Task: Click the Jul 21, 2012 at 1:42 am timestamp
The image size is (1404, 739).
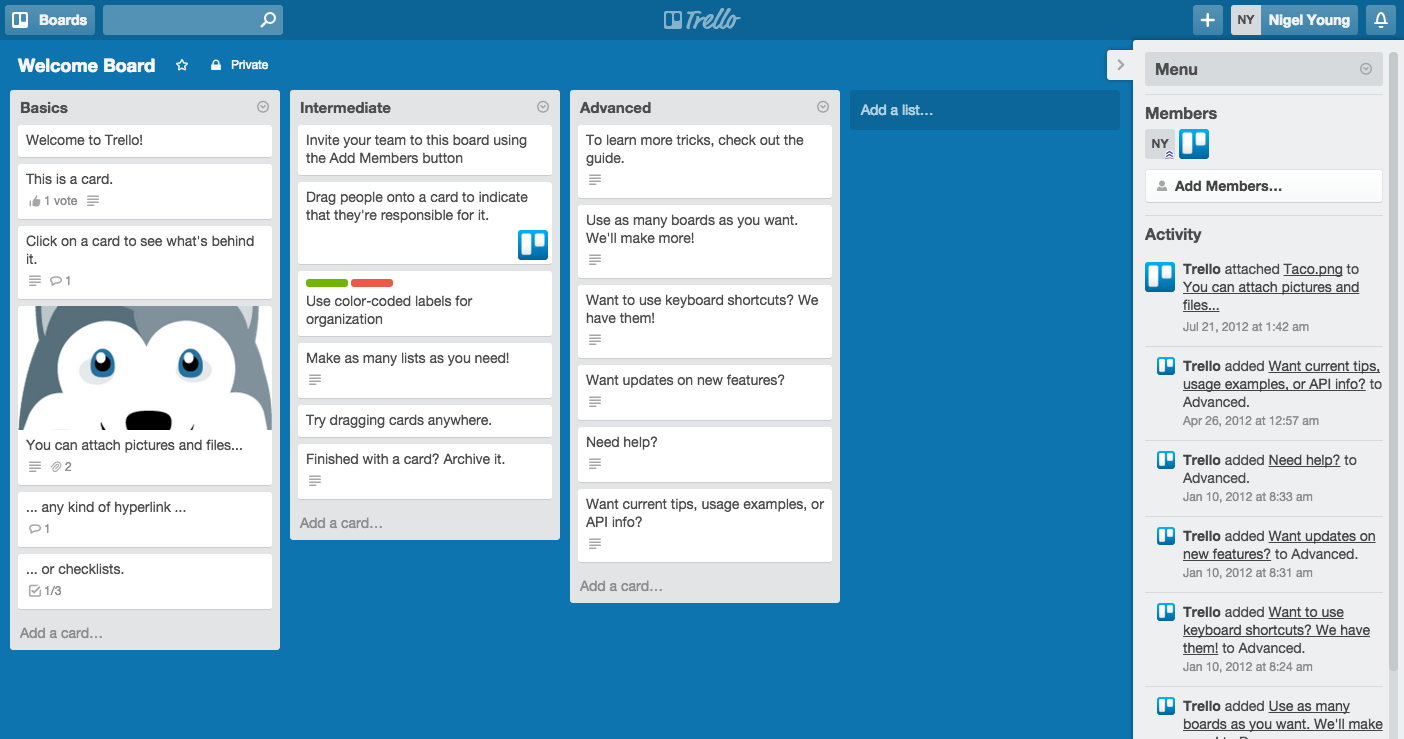Action: point(1246,327)
